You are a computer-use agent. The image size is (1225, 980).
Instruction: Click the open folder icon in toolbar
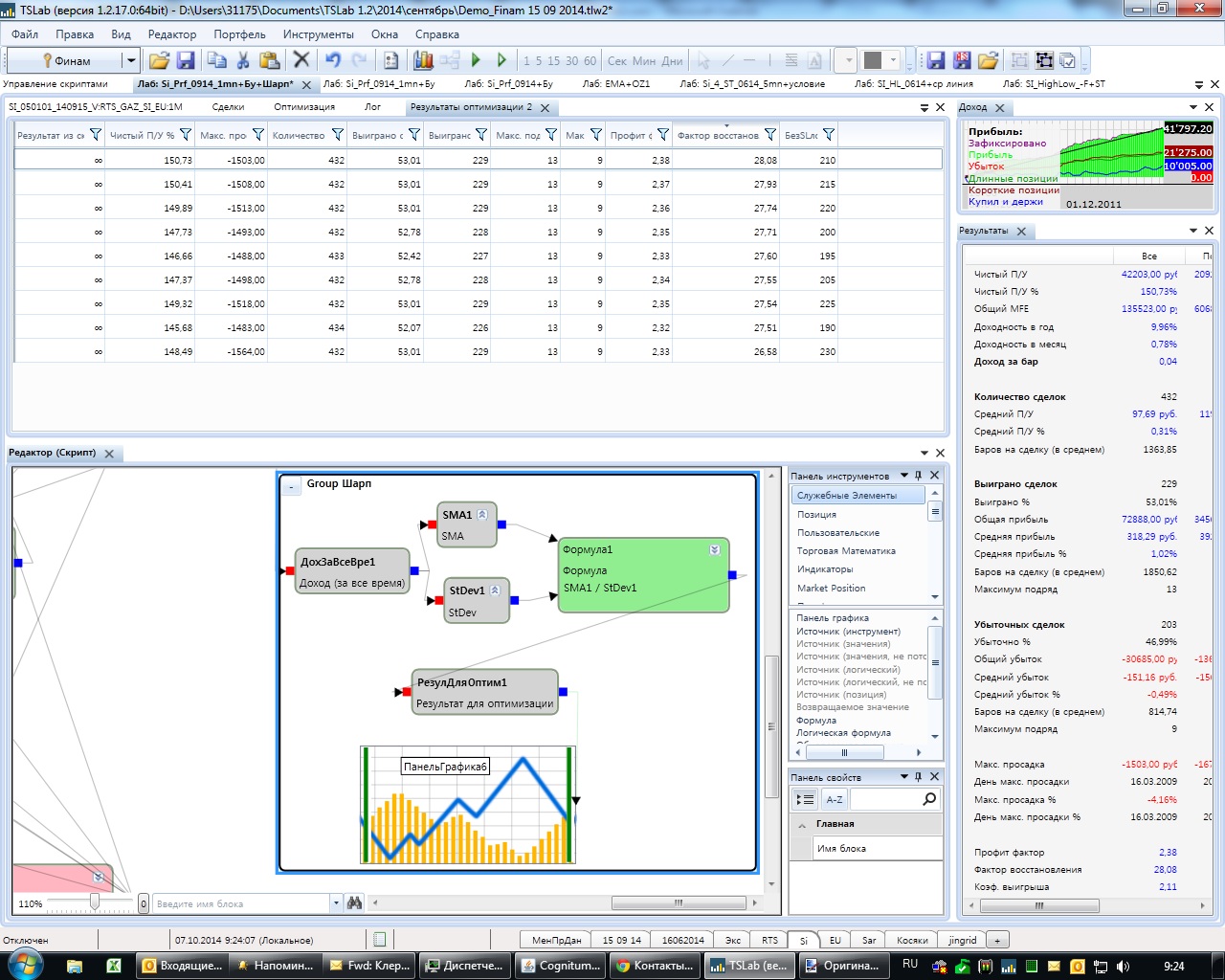pyautogui.click(x=159, y=60)
